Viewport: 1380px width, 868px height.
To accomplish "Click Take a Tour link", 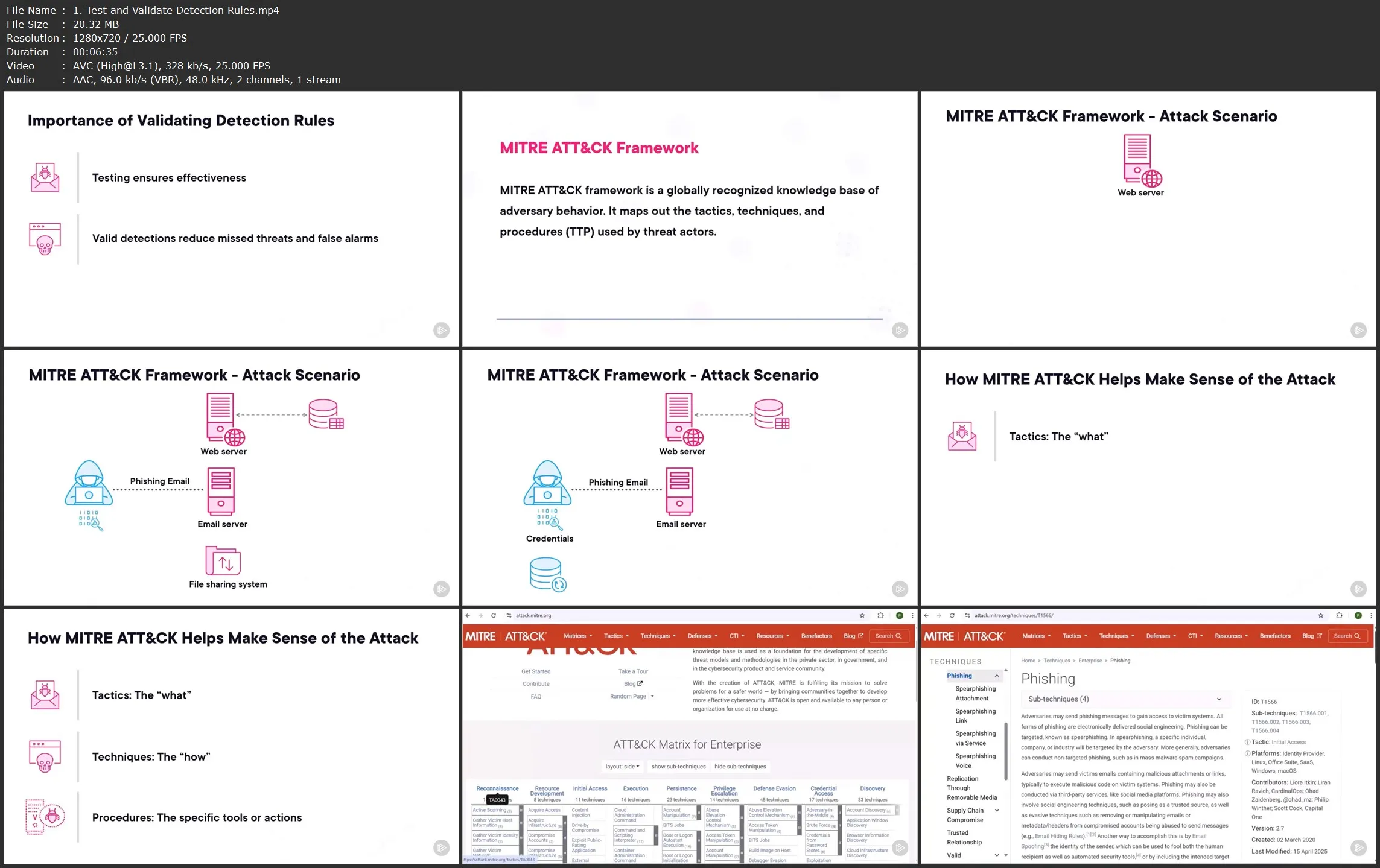I will (x=633, y=671).
